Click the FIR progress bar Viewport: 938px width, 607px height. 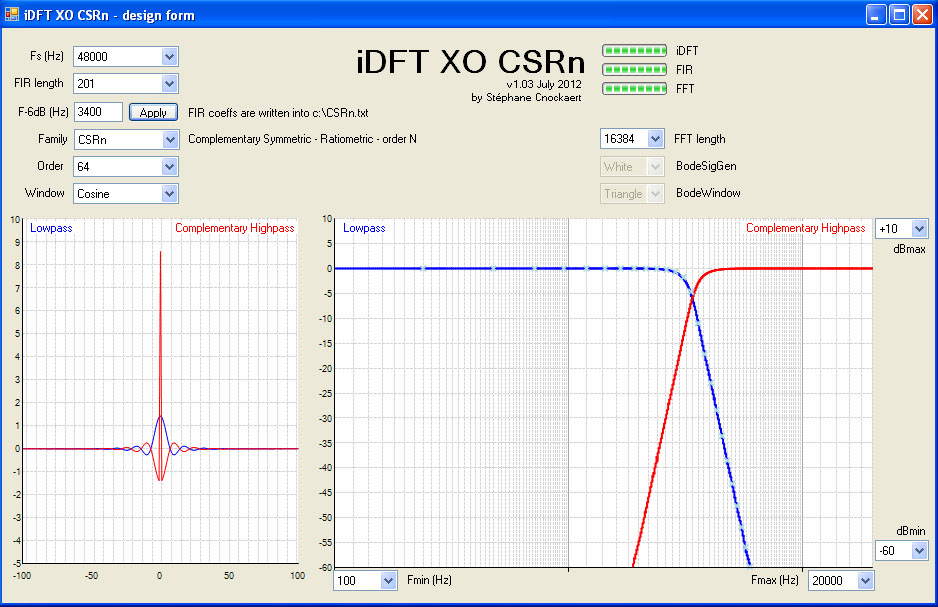tap(634, 70)
